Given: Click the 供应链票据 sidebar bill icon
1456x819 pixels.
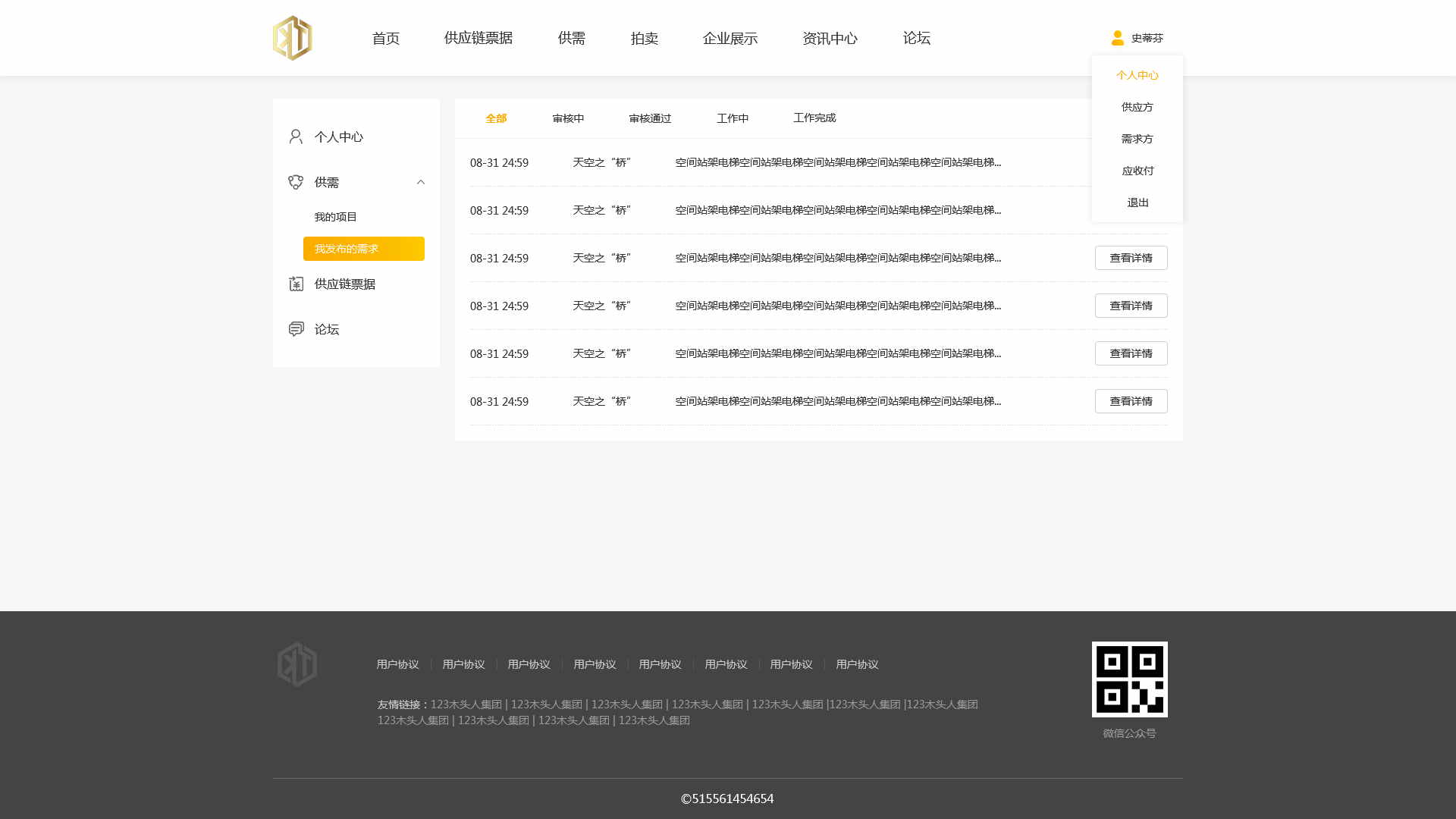Looking at the screenshot, I should 296,284.
